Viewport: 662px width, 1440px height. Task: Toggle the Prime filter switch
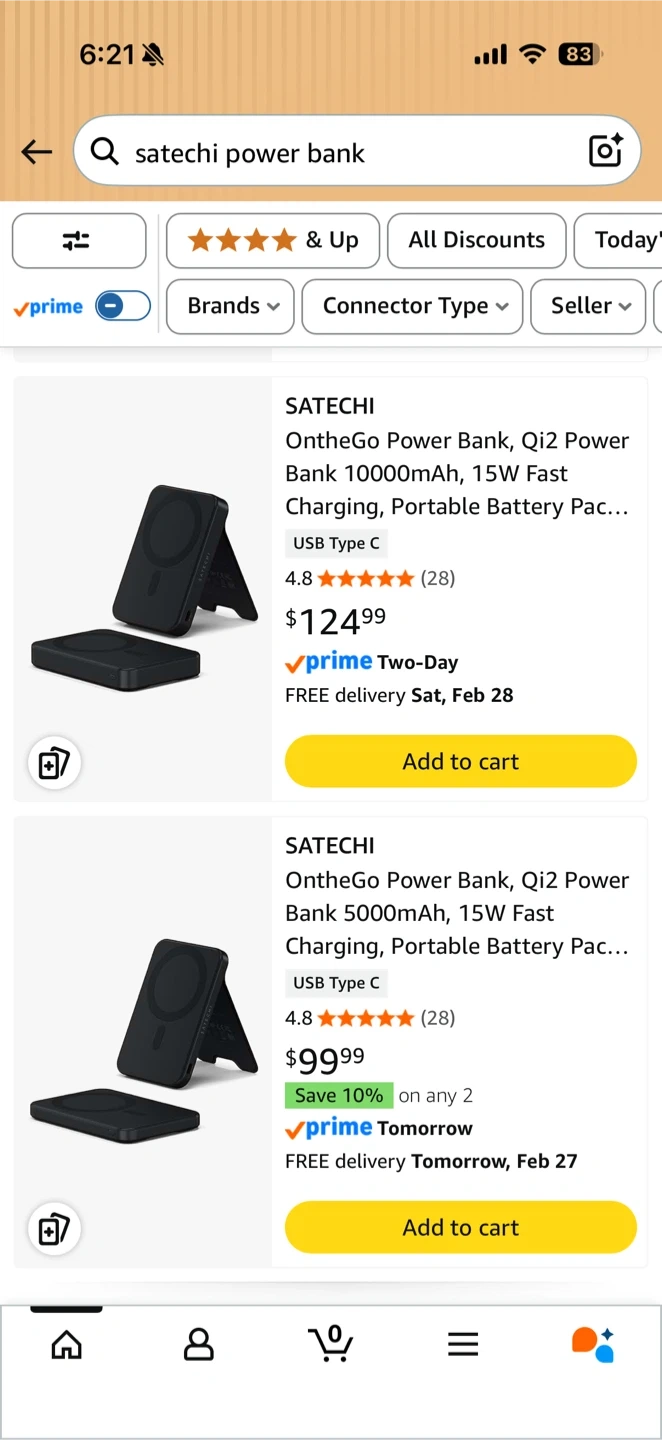click(x=122, y=306)
